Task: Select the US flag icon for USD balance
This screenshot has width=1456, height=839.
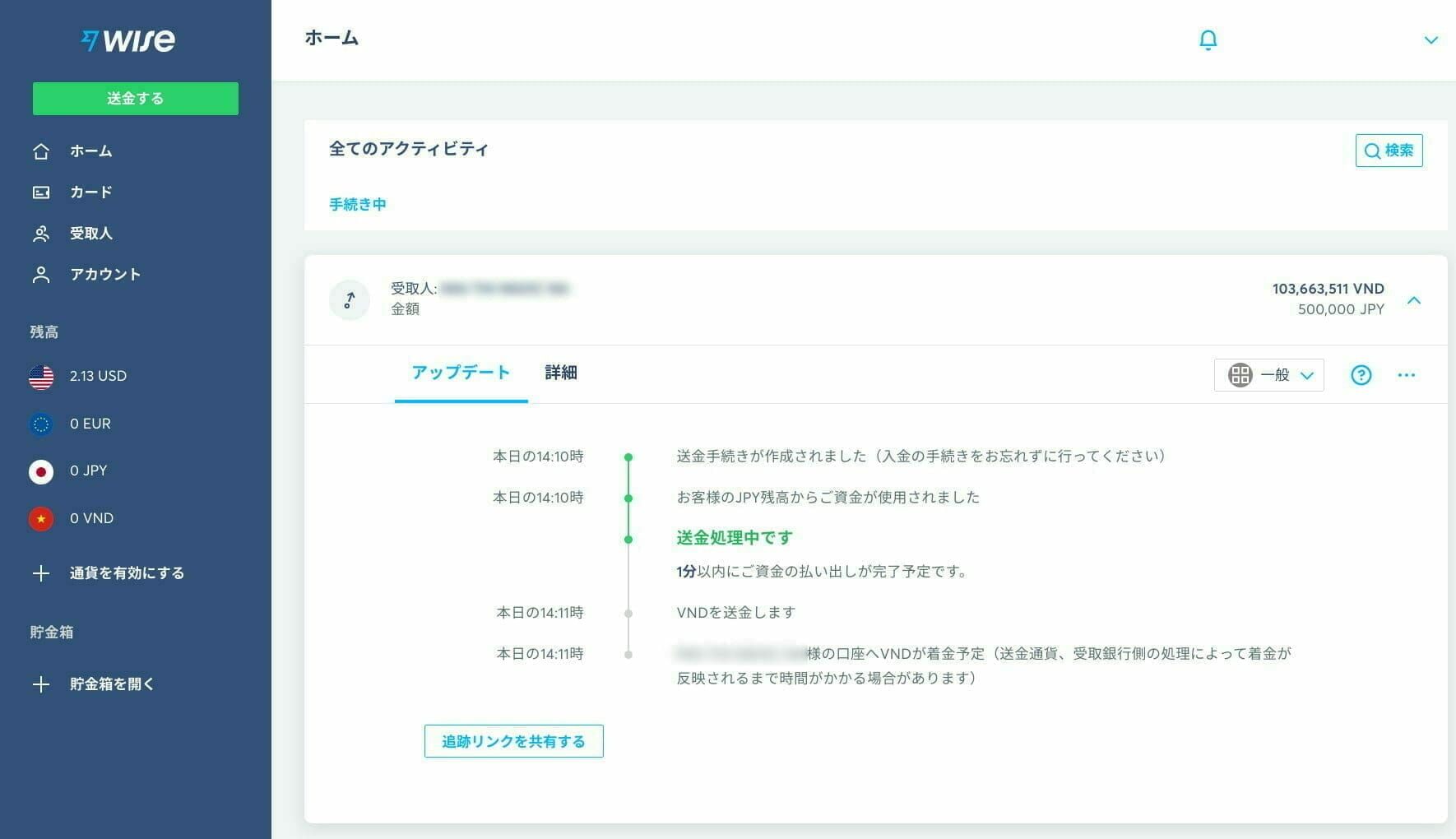Action: pos(41,377)
